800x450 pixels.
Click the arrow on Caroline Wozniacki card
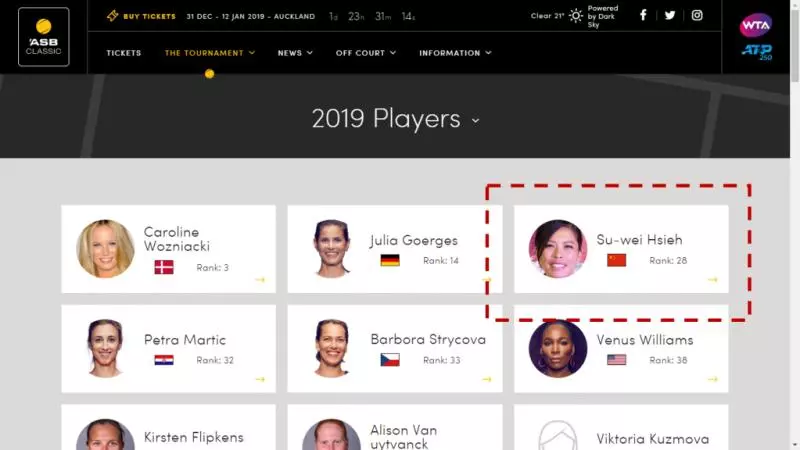260,280
